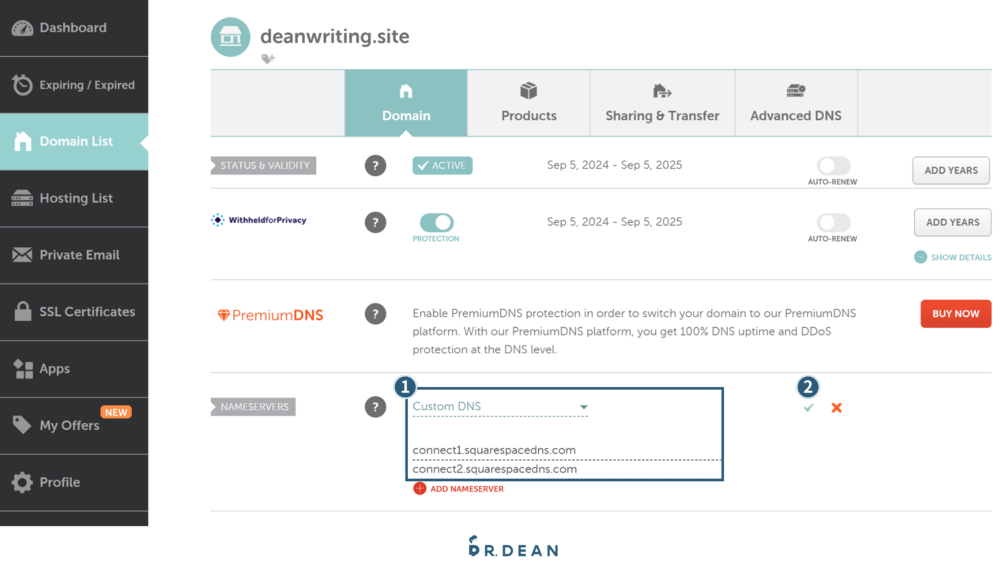Click the storefront icon next to deanwriting.site
1000x573 pixels.
click(x=231, y=37)
